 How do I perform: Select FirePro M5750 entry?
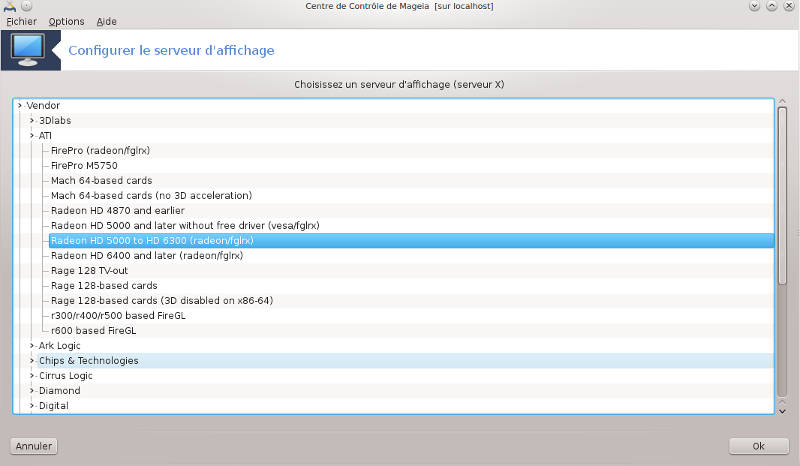(x=84, y=165)
